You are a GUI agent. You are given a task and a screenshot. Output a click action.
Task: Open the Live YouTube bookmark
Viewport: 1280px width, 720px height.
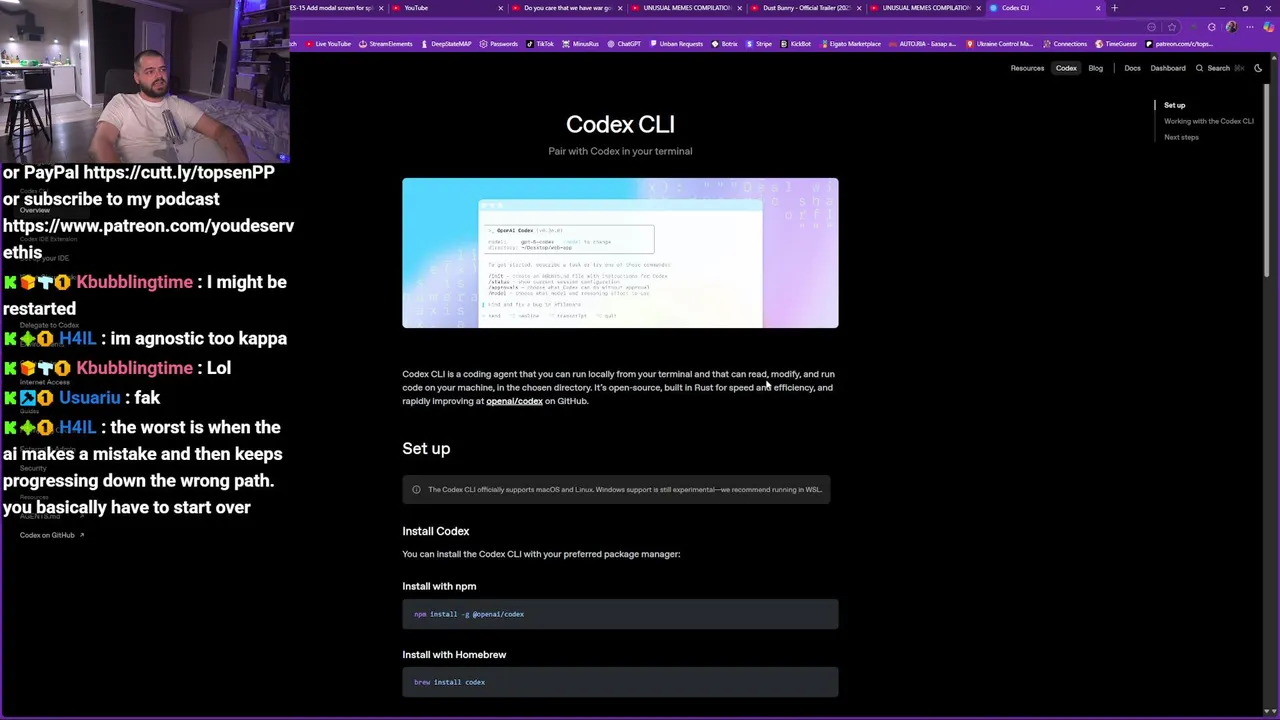328,44
